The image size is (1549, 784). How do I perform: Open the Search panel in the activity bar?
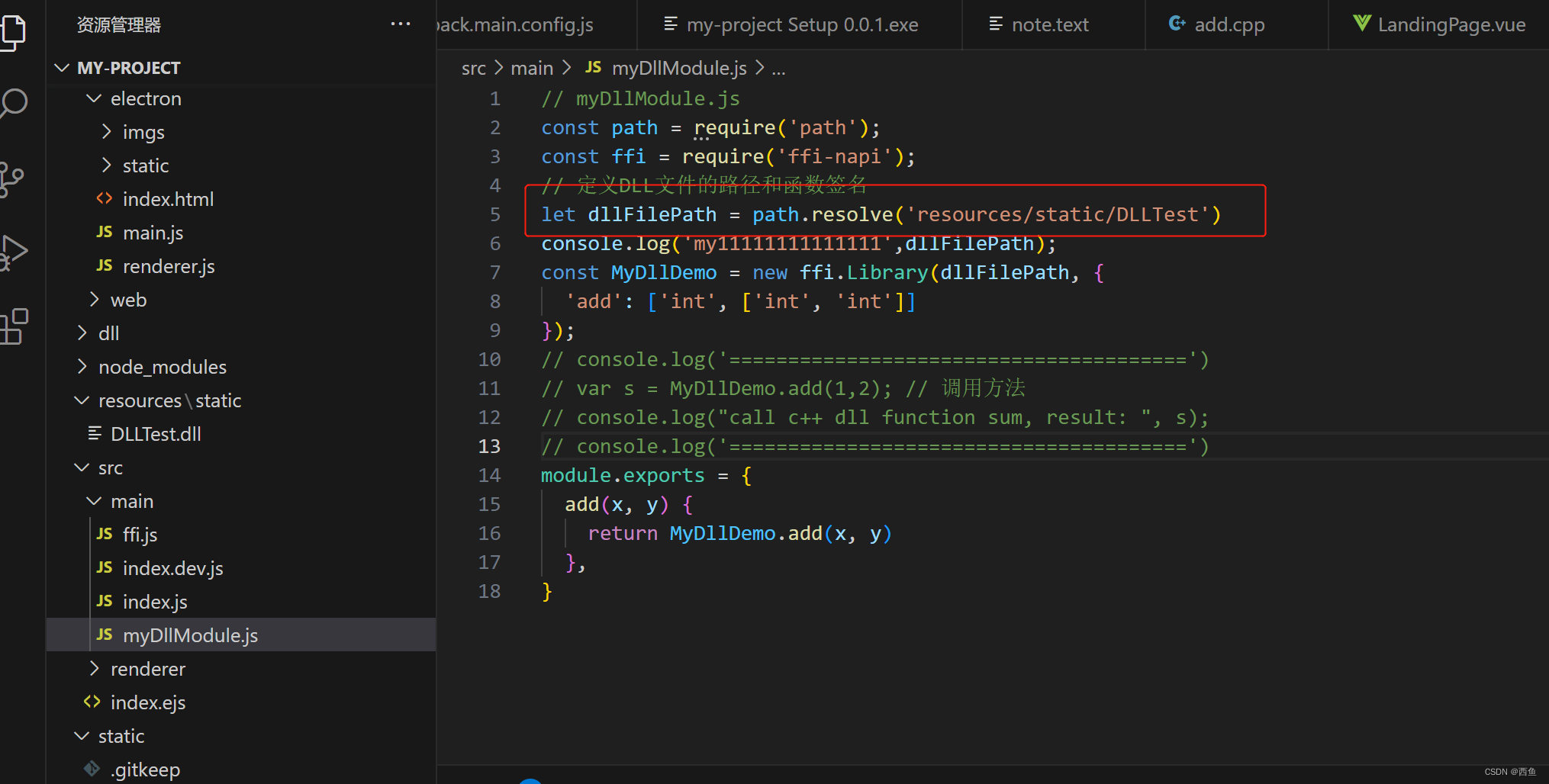click(x=15, y=102)
